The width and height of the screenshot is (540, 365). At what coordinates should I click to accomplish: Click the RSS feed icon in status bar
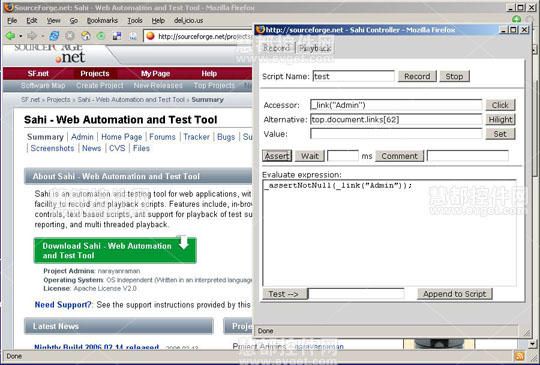519,356
